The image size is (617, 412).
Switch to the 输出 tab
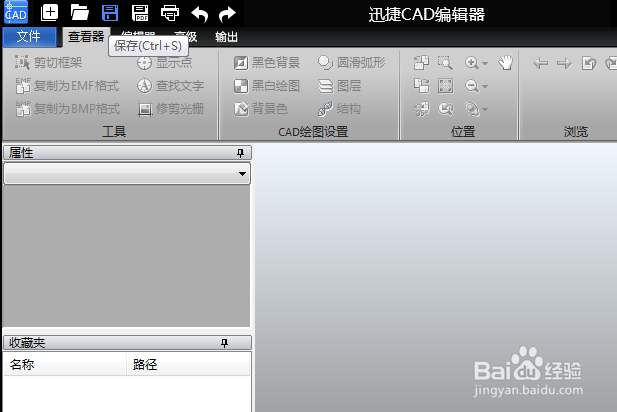click(x=226, y=37)
